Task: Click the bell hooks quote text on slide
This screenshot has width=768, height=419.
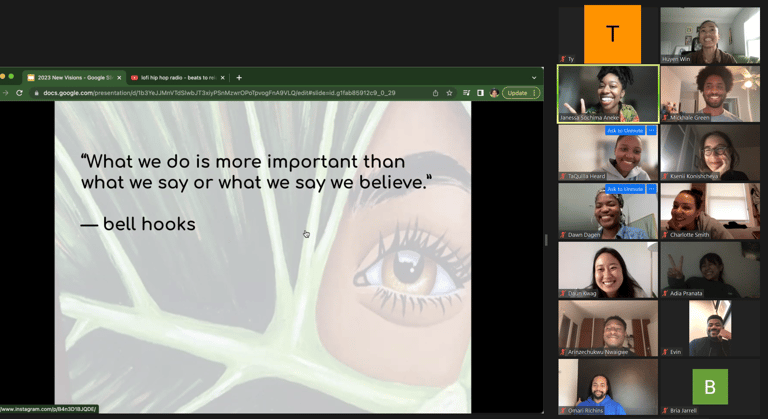Action: pyautogui.click(x=257, y=172)
